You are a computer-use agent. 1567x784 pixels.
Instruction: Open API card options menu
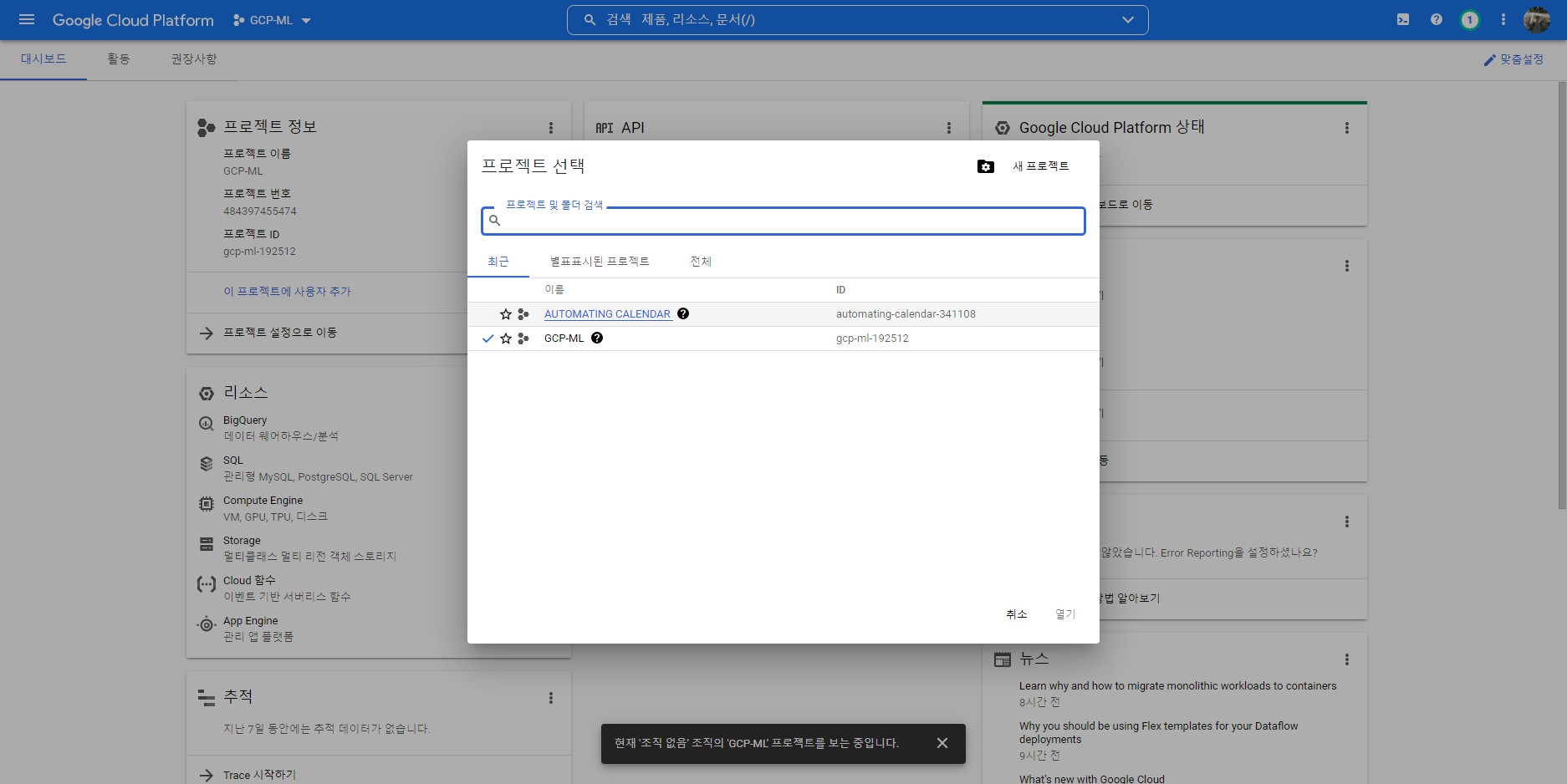click(x=949, y=128)
